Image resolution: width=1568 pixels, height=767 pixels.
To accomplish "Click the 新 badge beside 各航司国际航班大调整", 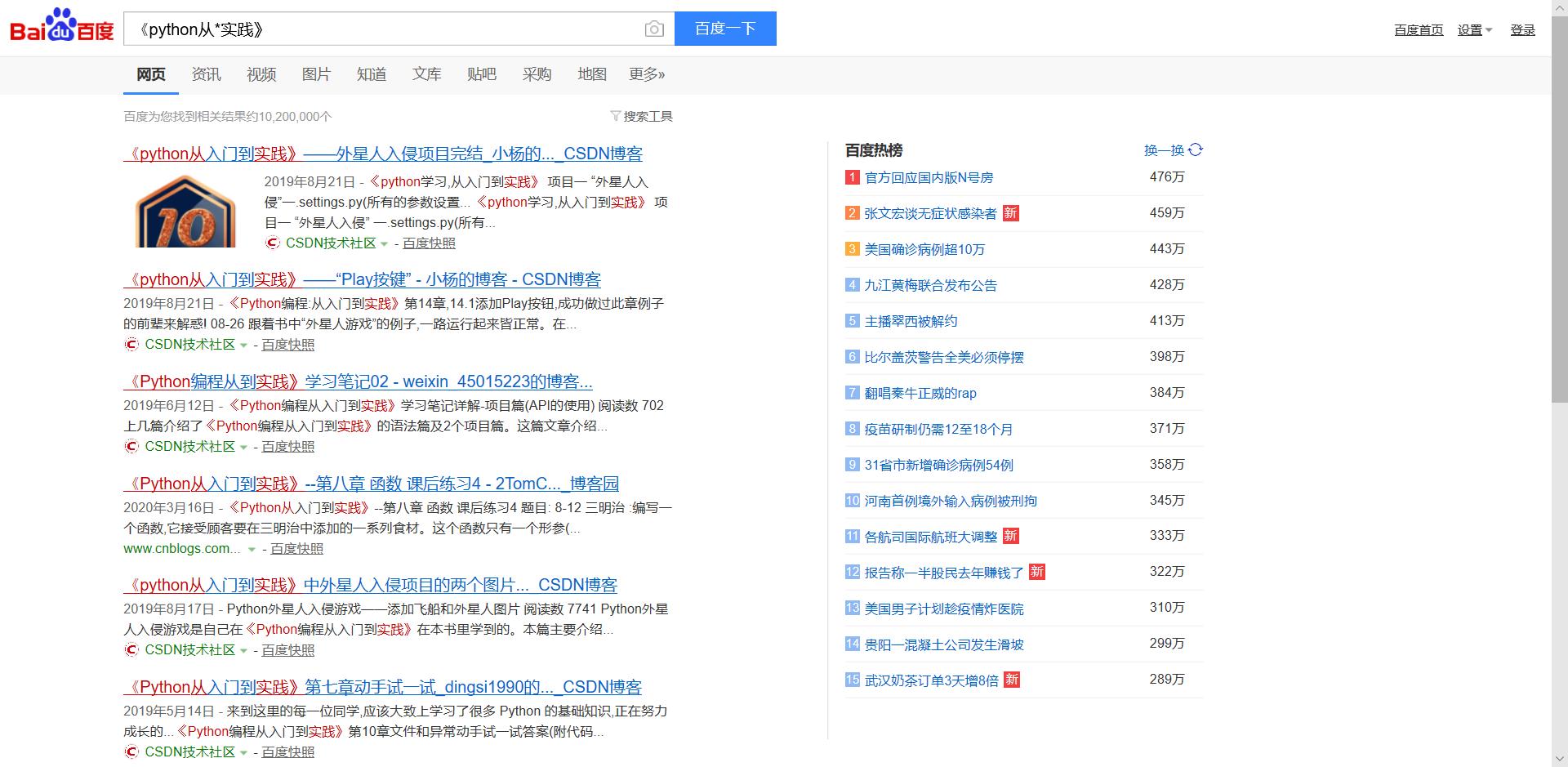I will 1010,536.
